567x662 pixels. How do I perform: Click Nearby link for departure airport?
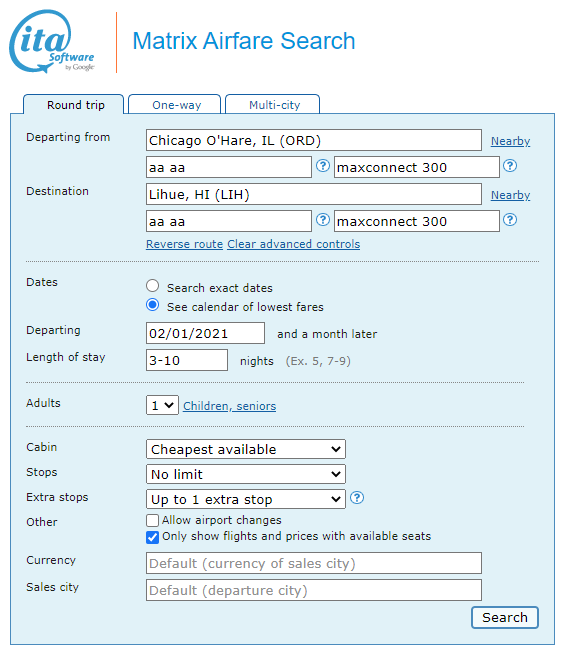[x=510, y=141]
